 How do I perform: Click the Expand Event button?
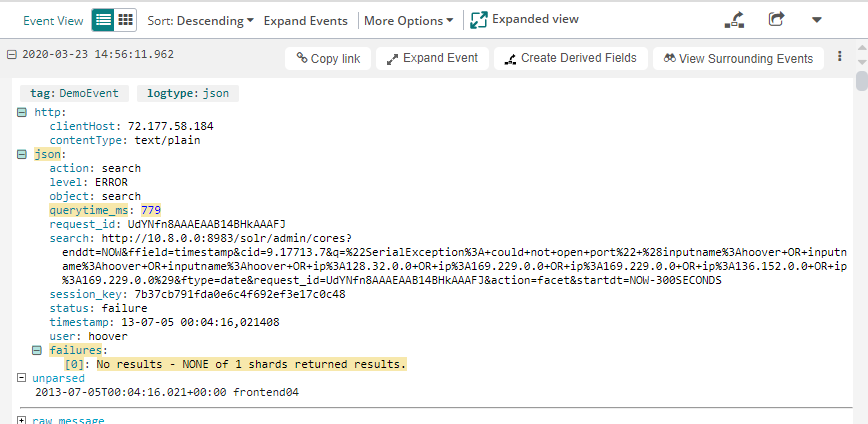[433, 58]
